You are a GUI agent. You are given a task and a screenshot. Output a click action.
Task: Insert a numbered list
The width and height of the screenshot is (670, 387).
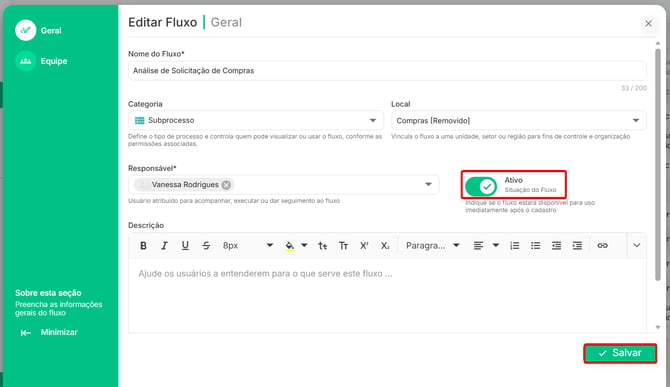(514, 246)
